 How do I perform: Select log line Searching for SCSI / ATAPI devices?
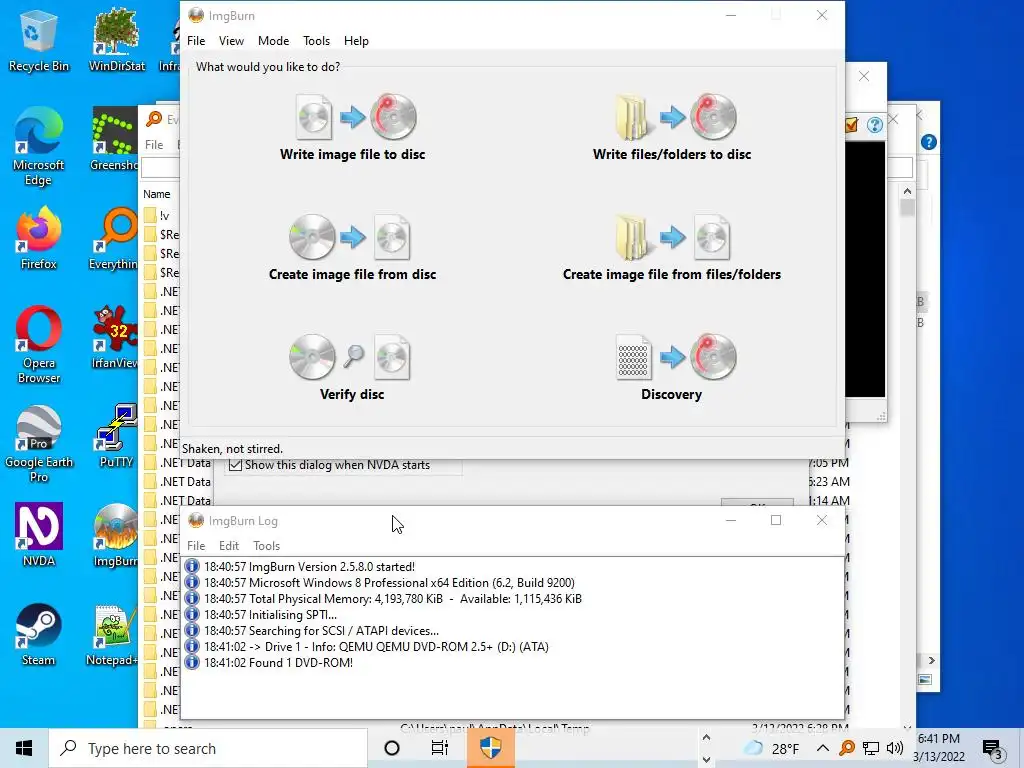321,631
